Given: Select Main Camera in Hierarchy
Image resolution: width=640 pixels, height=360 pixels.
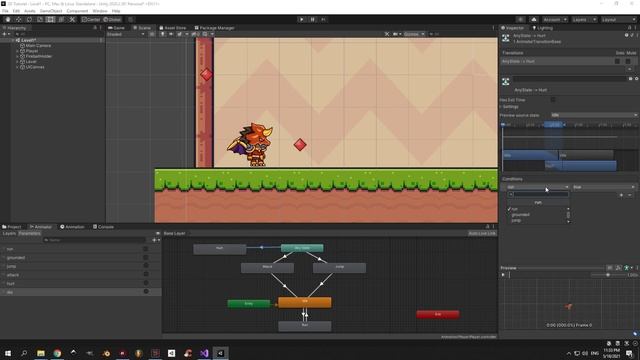Looking at the screenshot, I should click(38, 46).
